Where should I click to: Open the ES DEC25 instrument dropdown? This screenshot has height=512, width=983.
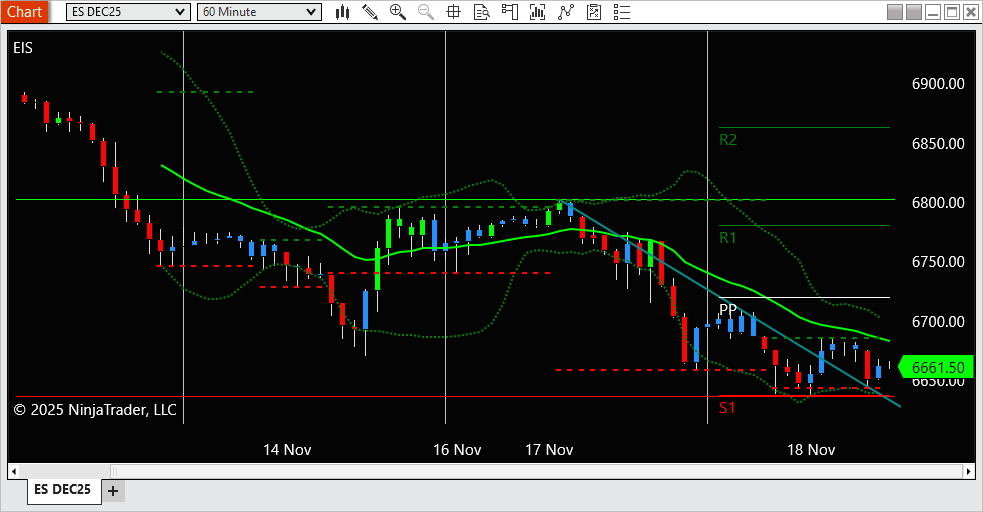point(128,12)
